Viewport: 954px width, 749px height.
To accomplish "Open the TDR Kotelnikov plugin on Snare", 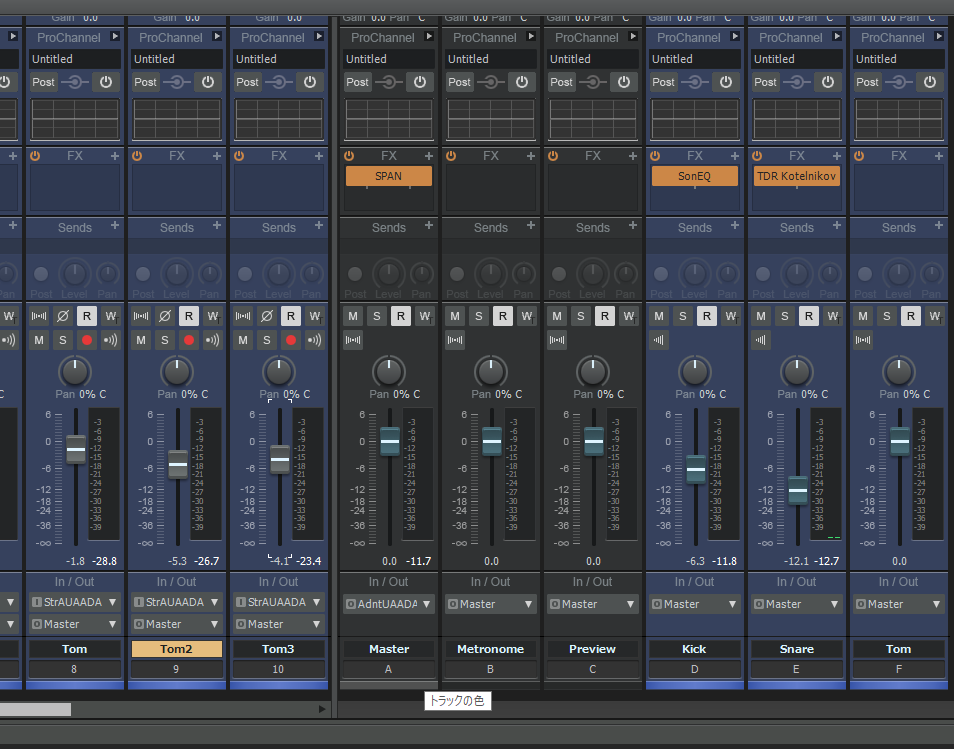I will [796, 176].
